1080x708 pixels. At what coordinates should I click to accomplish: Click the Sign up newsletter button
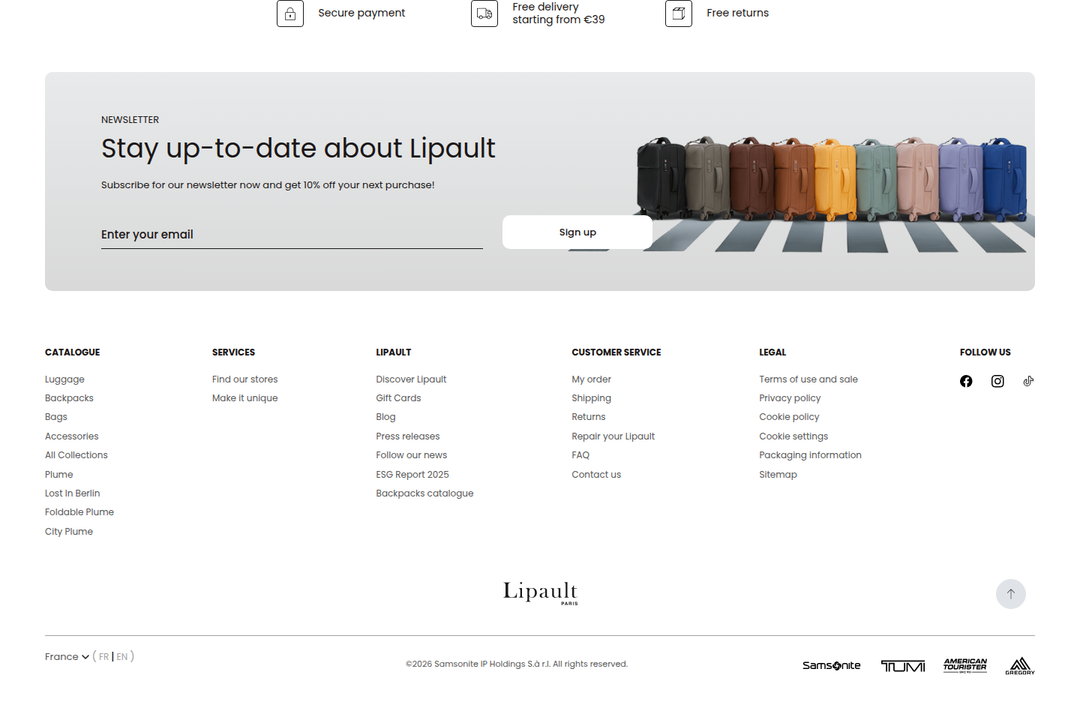pyautogui.click(x=577, y=232)
